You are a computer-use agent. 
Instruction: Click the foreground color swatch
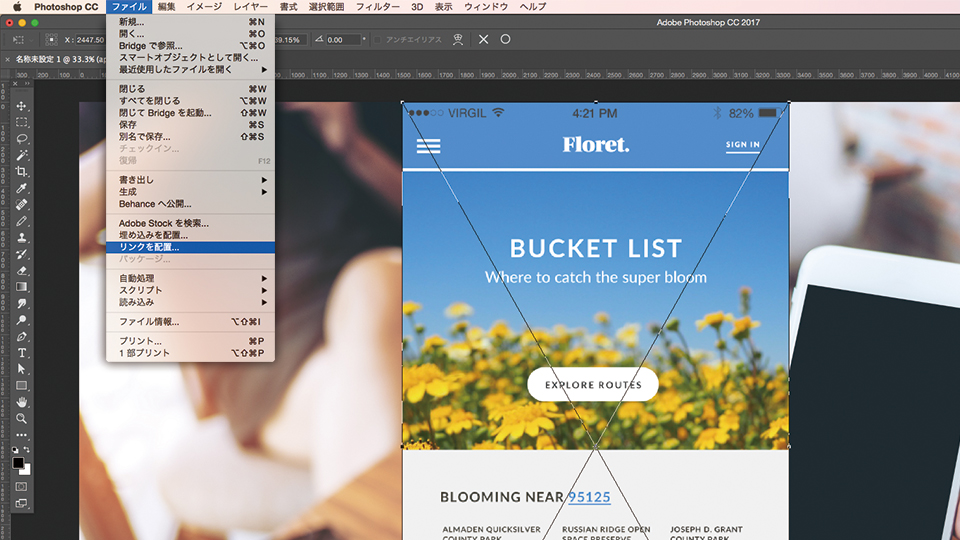18,462
